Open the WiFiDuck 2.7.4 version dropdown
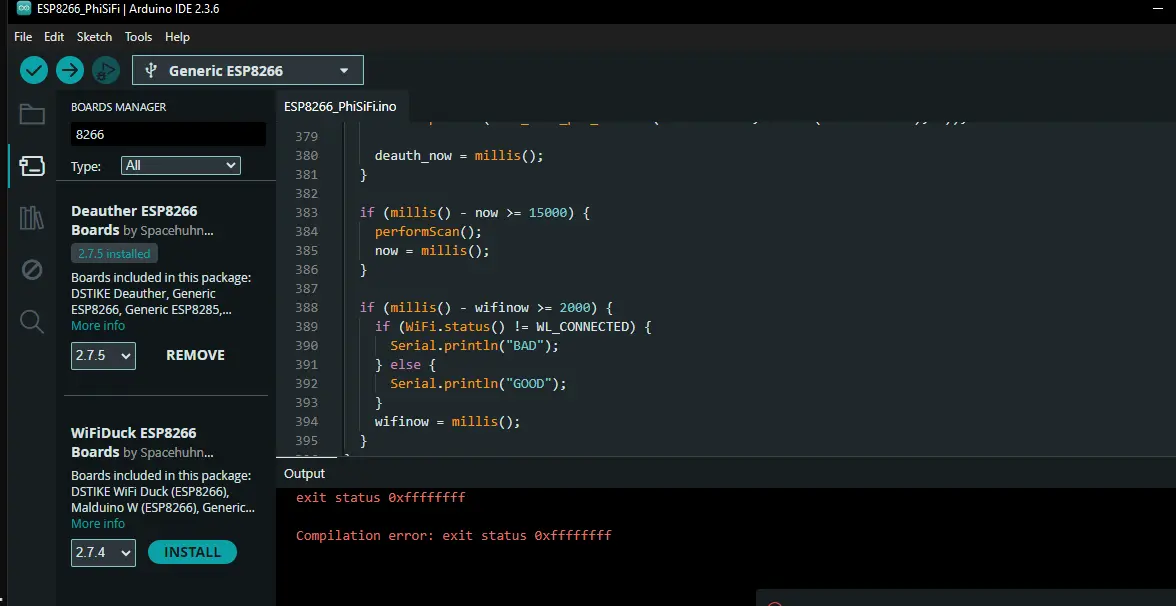The width and height of the screenshot is (1176, 606). tap(104, 553)
